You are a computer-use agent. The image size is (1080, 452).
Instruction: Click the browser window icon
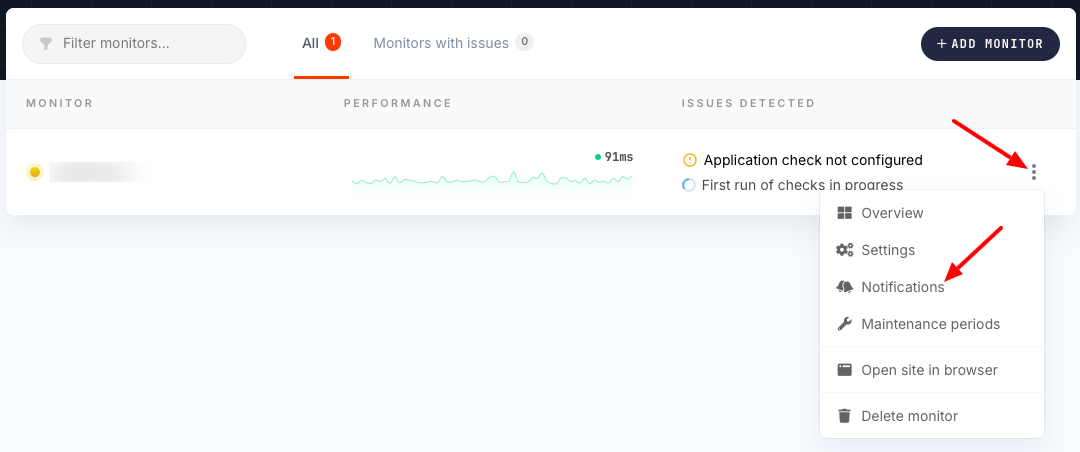pos(844,370)
